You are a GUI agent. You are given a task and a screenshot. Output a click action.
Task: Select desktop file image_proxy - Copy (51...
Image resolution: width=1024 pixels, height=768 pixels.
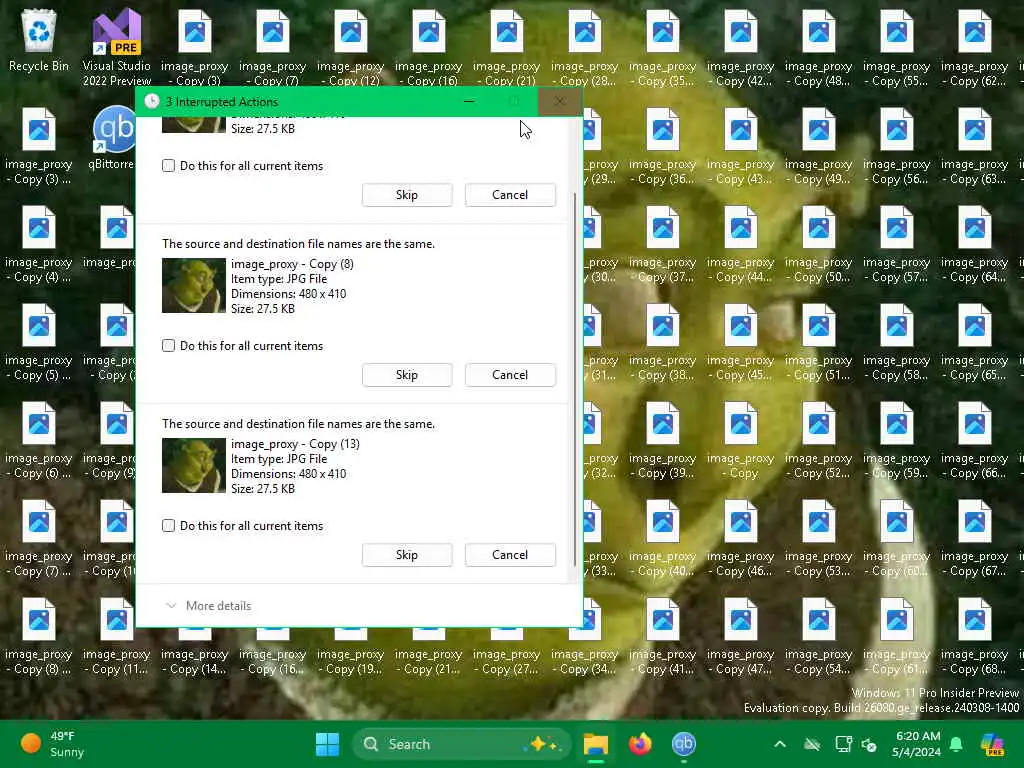click(x=818, y=341)
